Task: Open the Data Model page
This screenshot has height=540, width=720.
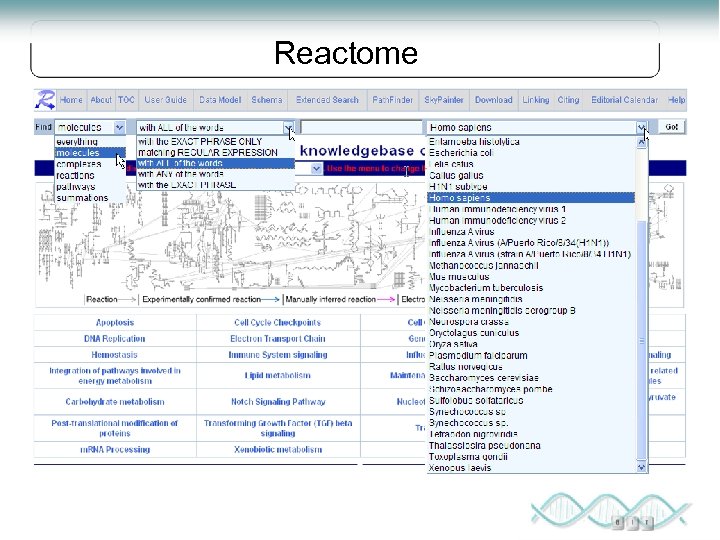Action: (220, 100)
